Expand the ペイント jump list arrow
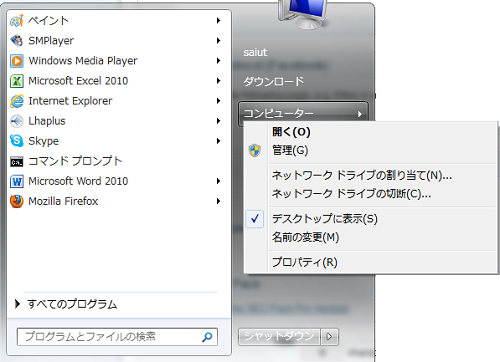This screenshot has width=500, height=362. [218, 21]
